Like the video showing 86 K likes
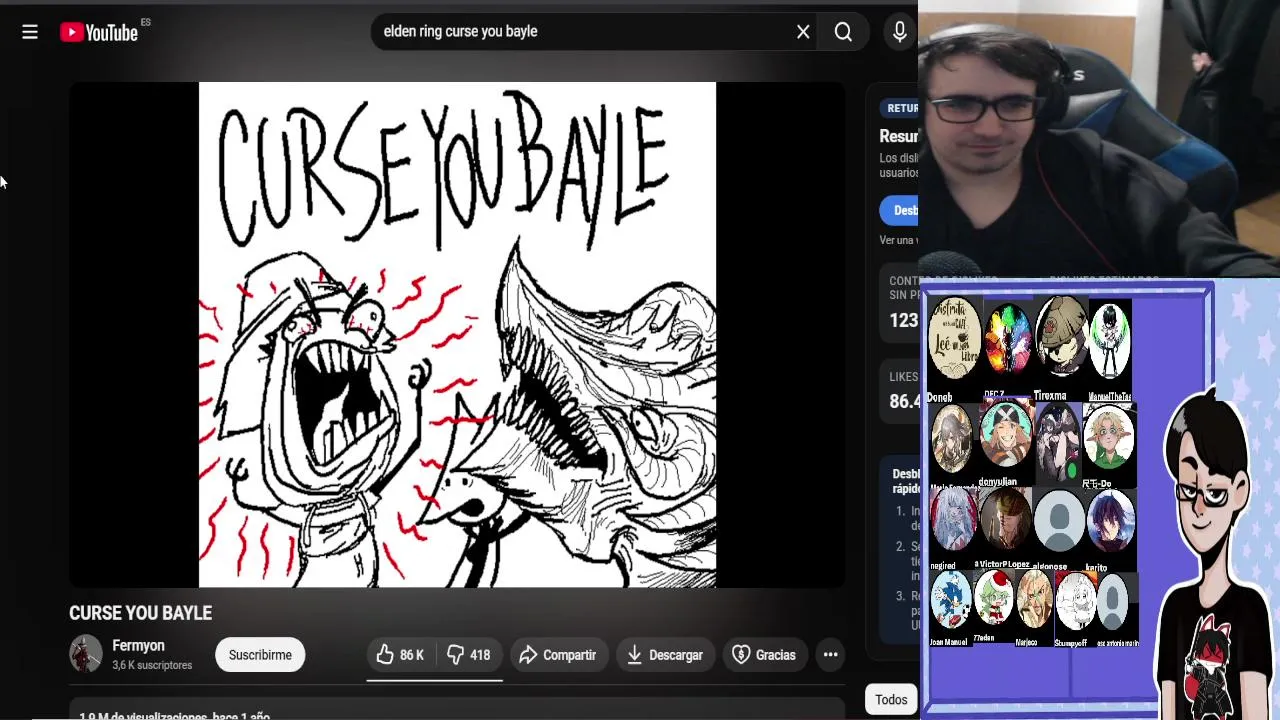 [x=400, y=655]
